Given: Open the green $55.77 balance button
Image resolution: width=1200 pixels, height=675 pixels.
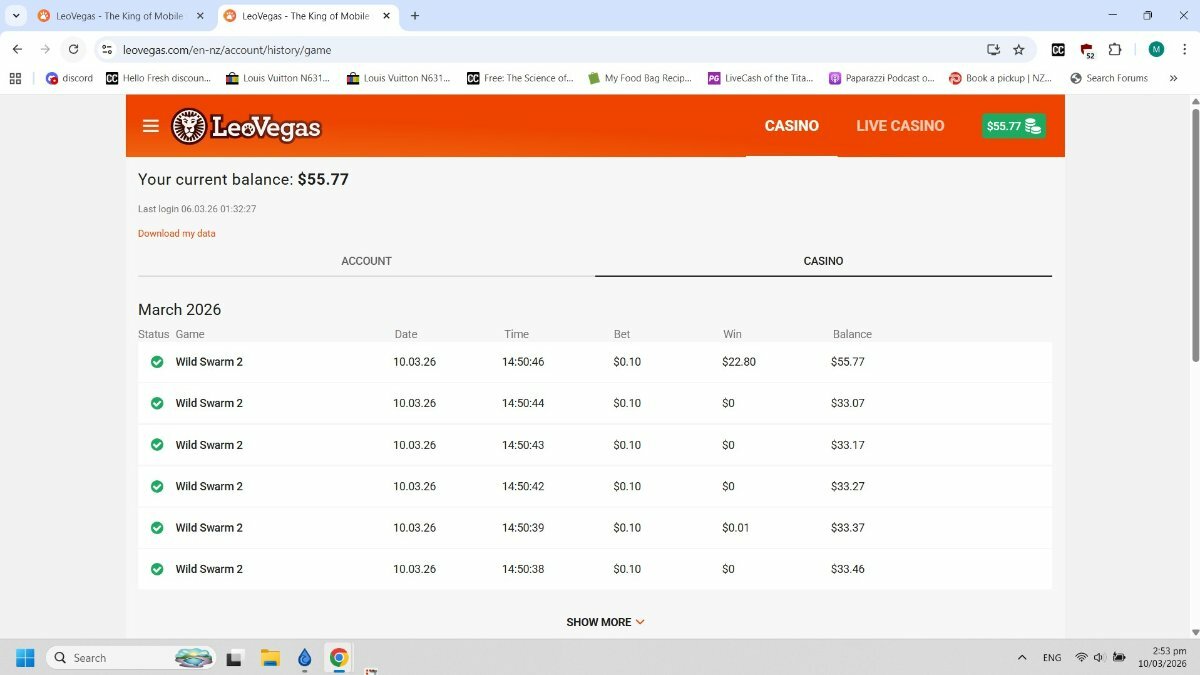Looking at the screenshot, I should click(x=1014, y=126).
